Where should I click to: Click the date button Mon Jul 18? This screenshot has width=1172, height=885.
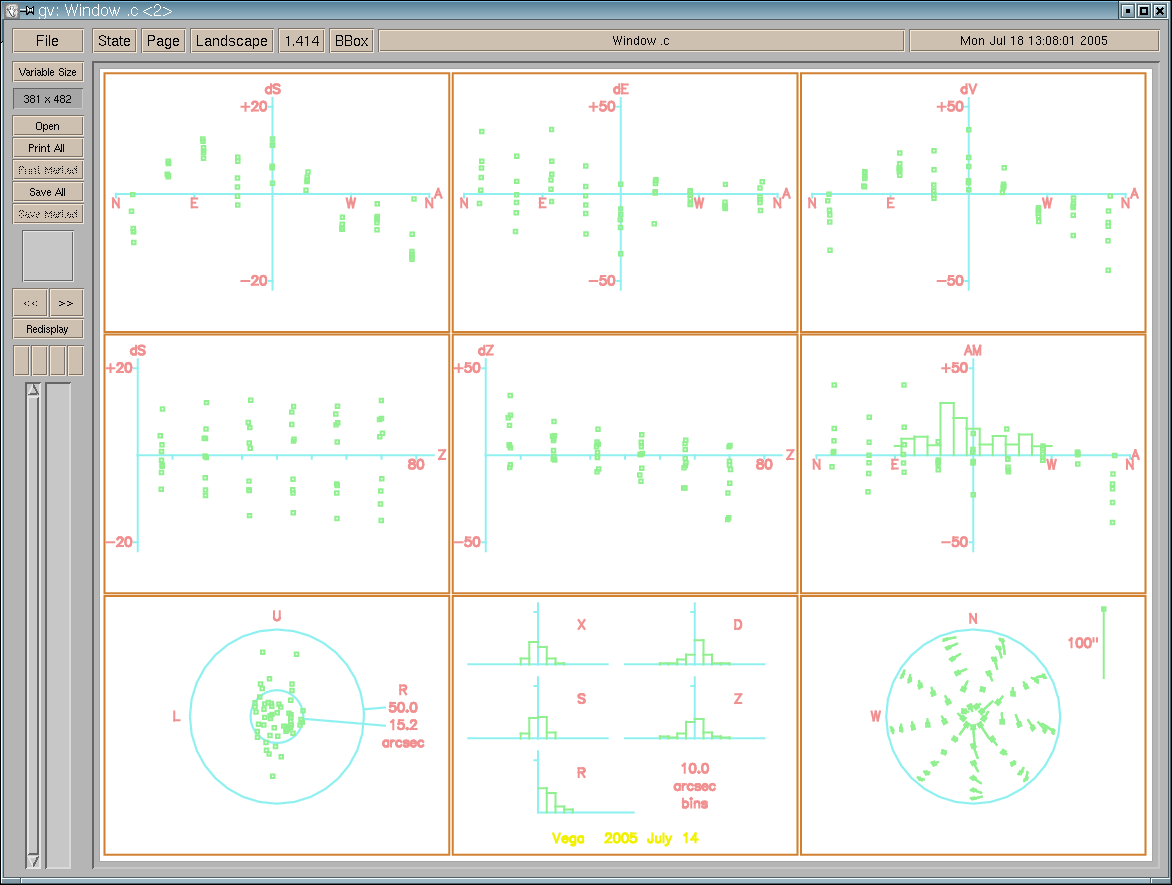pos(1034,40)
